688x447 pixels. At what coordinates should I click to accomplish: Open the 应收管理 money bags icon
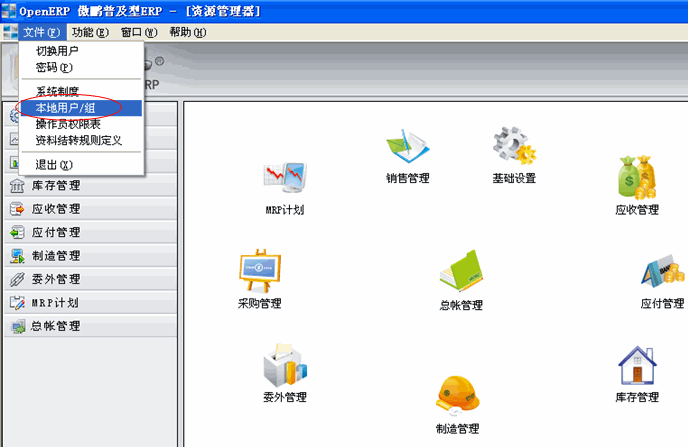click(637, 177)
